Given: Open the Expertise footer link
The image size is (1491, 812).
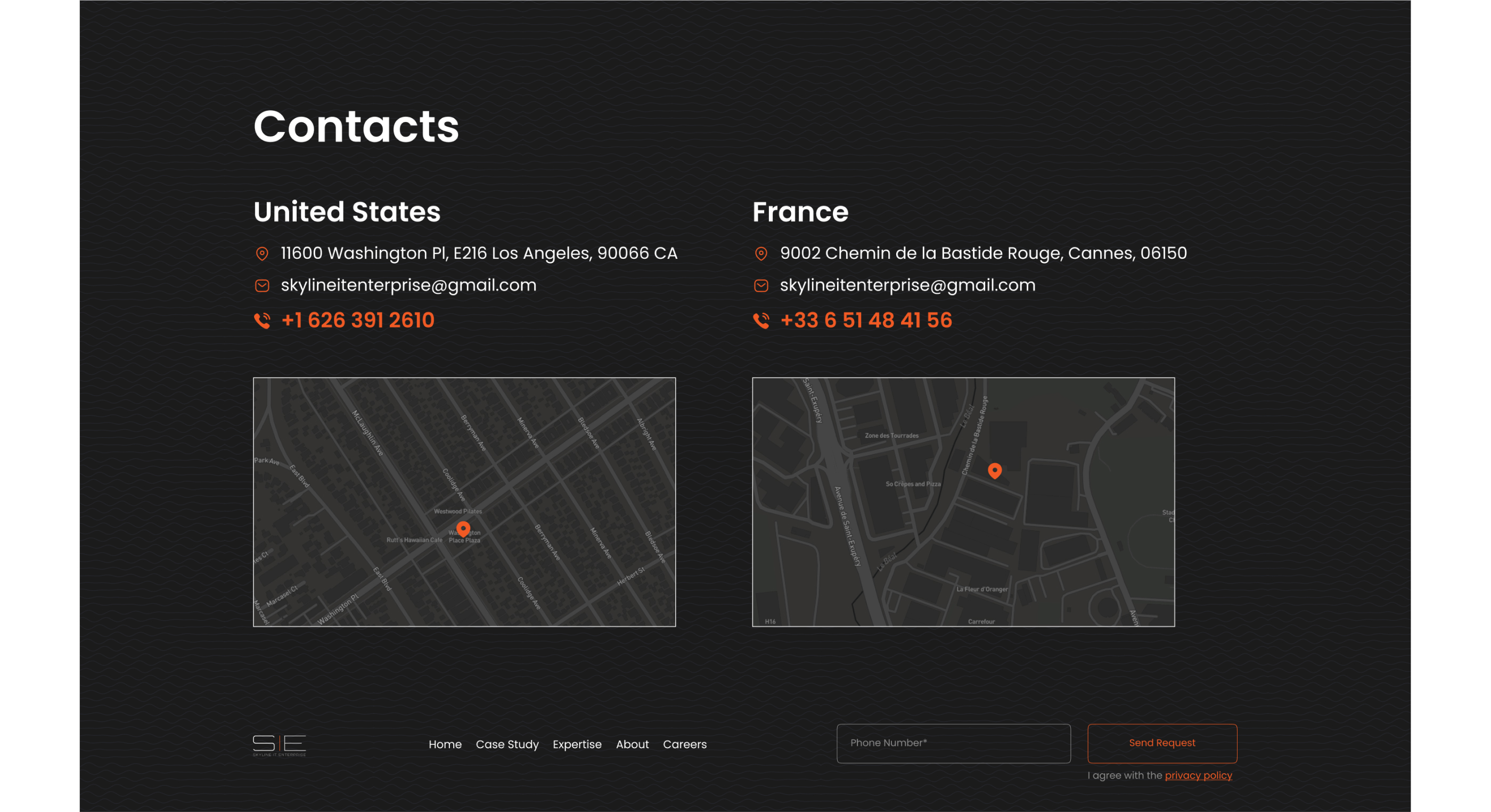Looking at the screenshot, I should tap(577, 744).
